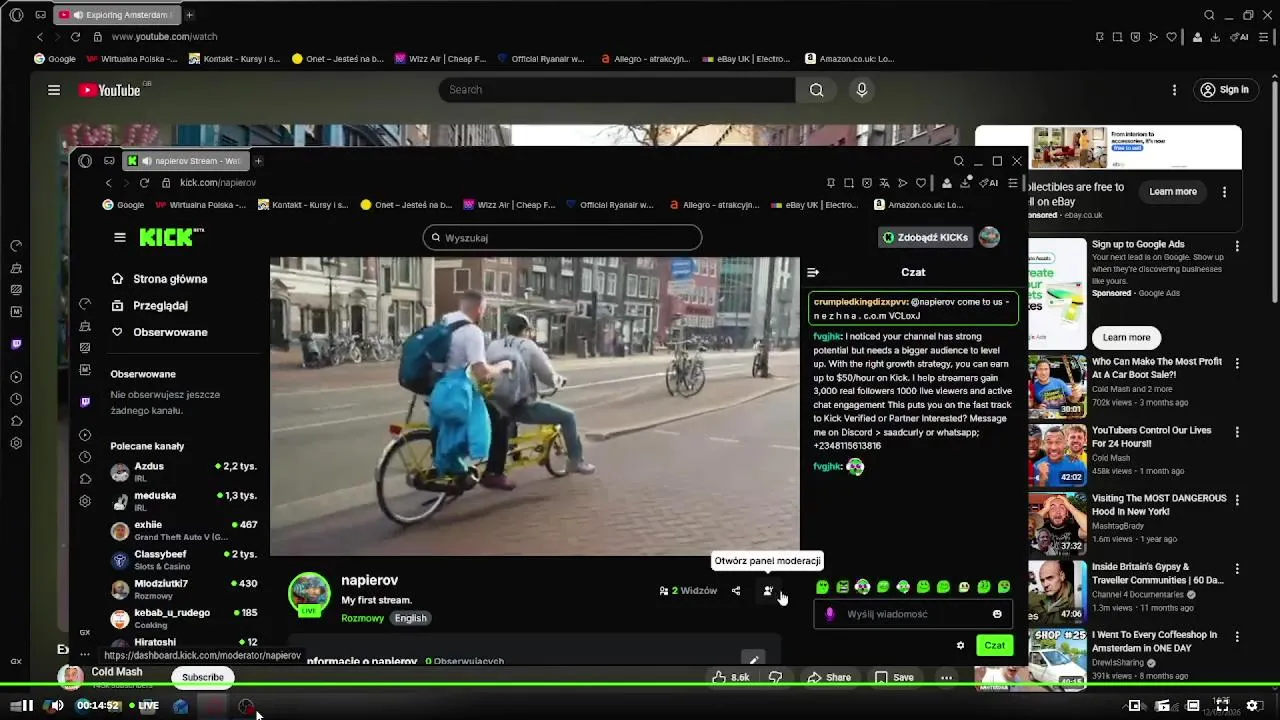The height and width of the screenshot is (720, 1280).
Task: Open menu for MOST DANGEROUS Hood video
Action: click(x=1237, y=500)
